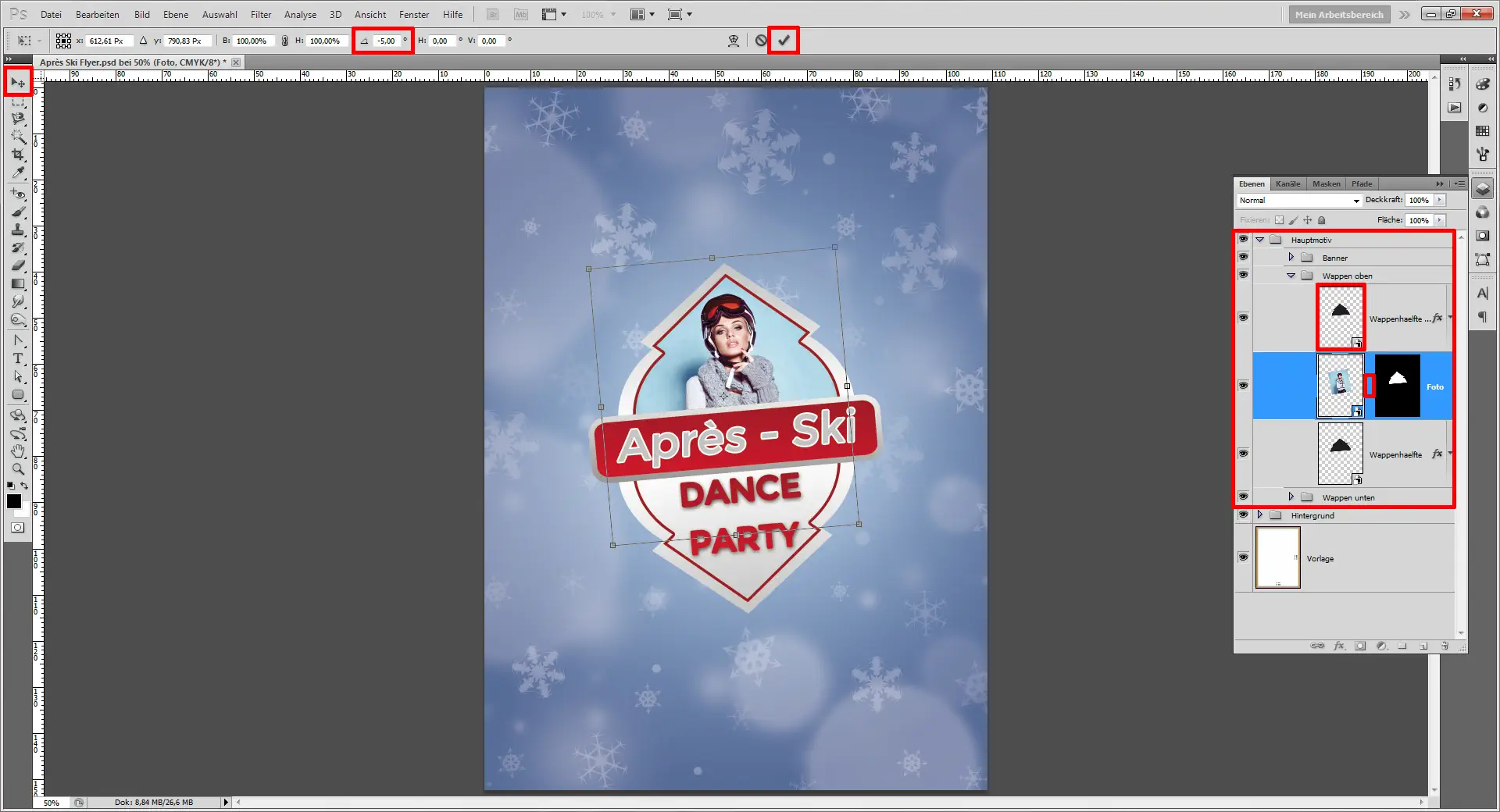Collapse the Wappen oben group
Viewport: 1500px width, 812px height.
click(1293, 275)
